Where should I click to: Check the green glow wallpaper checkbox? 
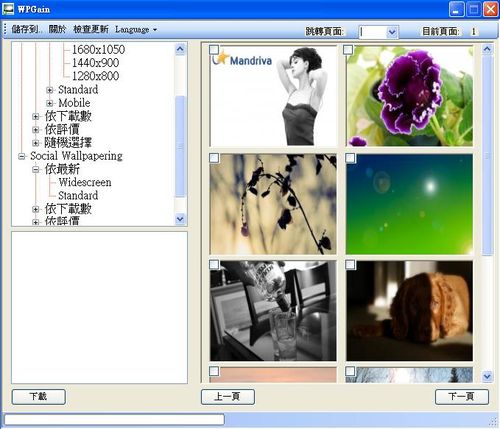click(350, 158)
